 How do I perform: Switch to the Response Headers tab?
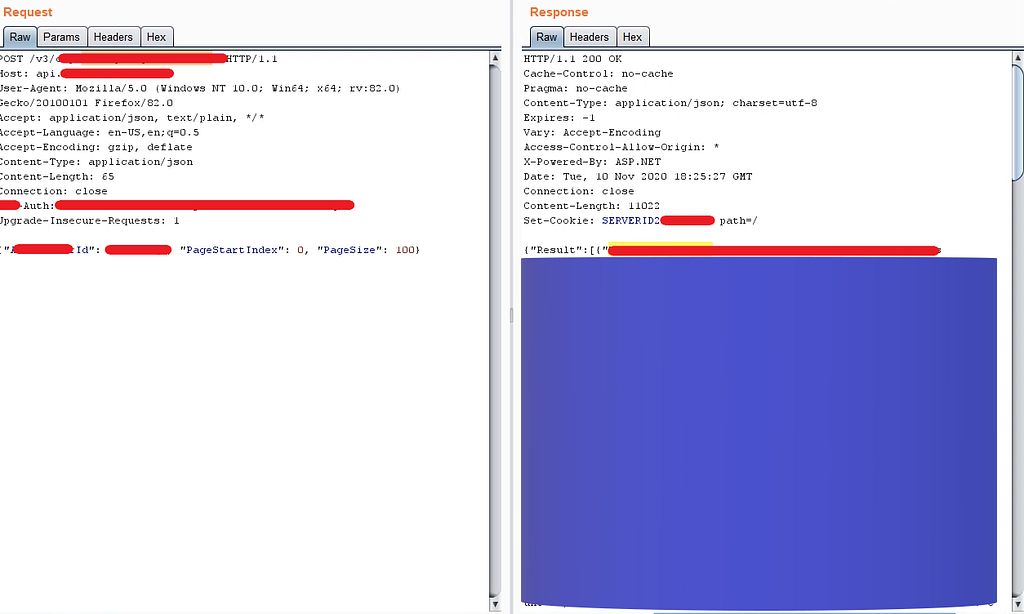point(589,37)
